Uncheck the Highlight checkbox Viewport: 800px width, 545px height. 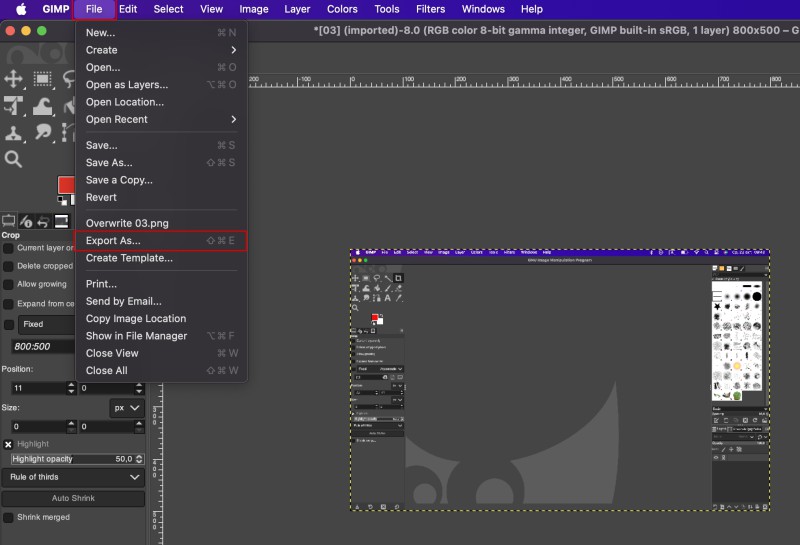[x=8, y=444]
